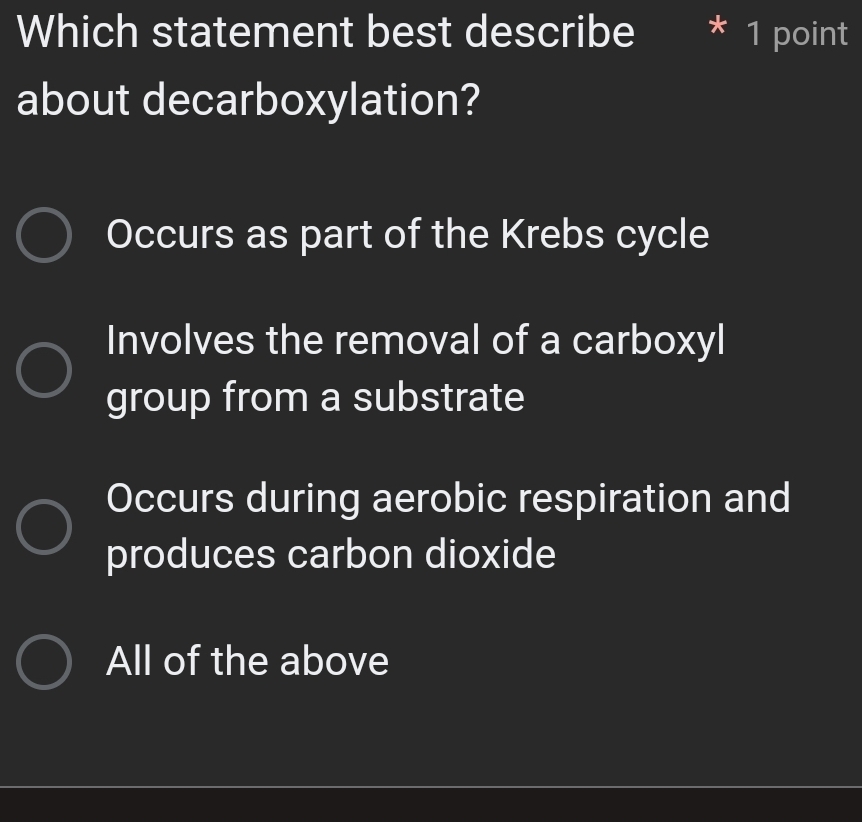Click the answer text mentioning carbon dioxide
The image size is (862, 822).
point(330,554)
